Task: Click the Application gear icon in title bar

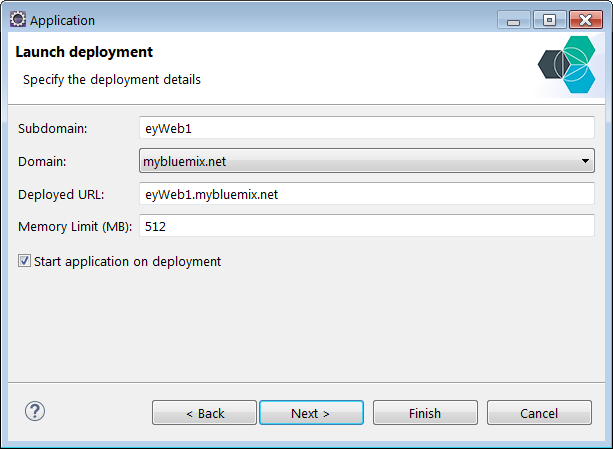Action: [x=18, y=19]
